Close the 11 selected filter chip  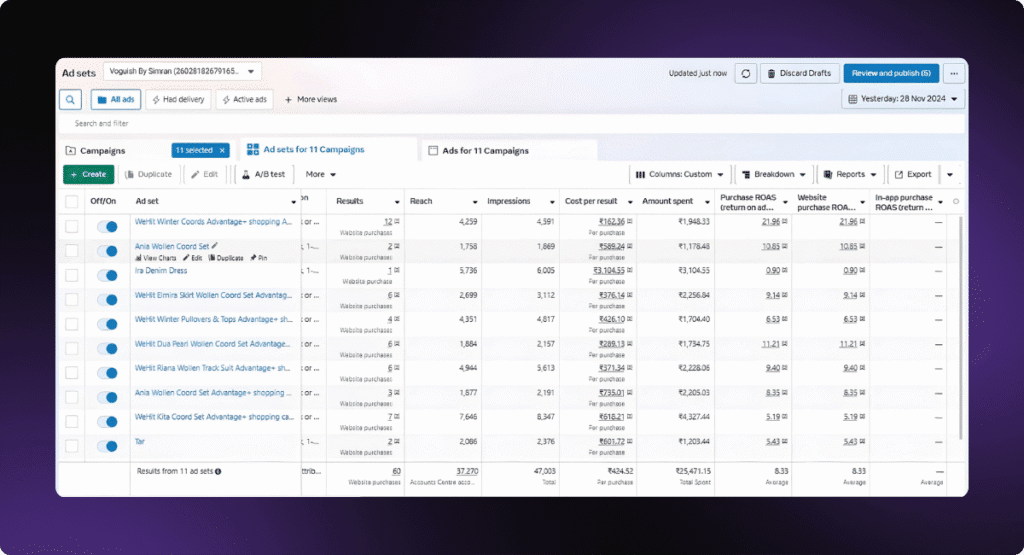[x=222, y=150]
